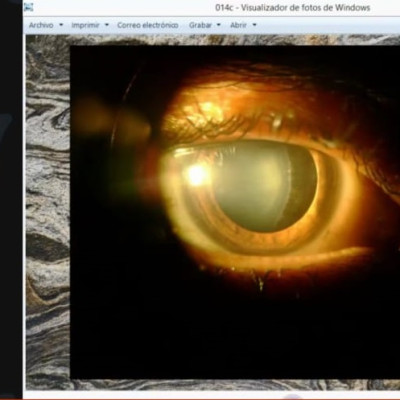Open the Abrir menu

238,25
